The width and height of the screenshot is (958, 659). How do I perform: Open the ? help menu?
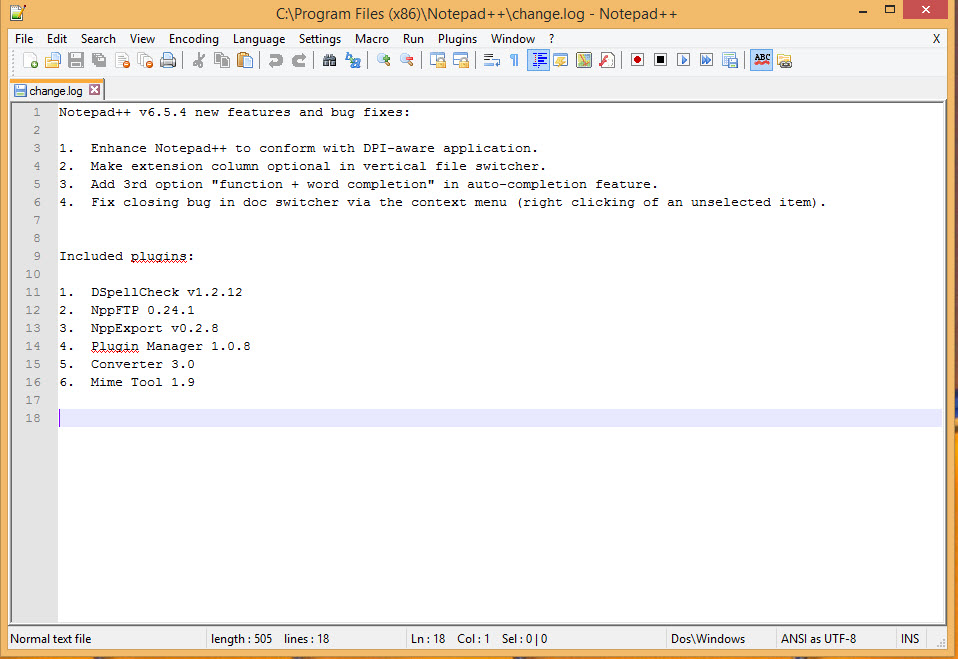tap(551, 39)
